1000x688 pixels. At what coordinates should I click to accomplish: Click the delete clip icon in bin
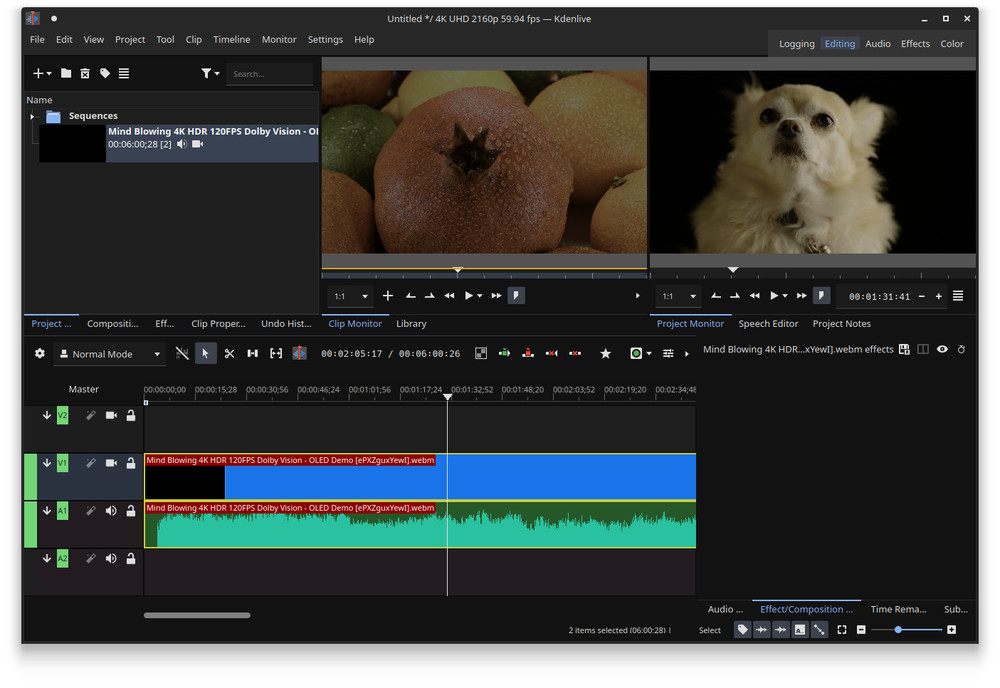[85, 73]
